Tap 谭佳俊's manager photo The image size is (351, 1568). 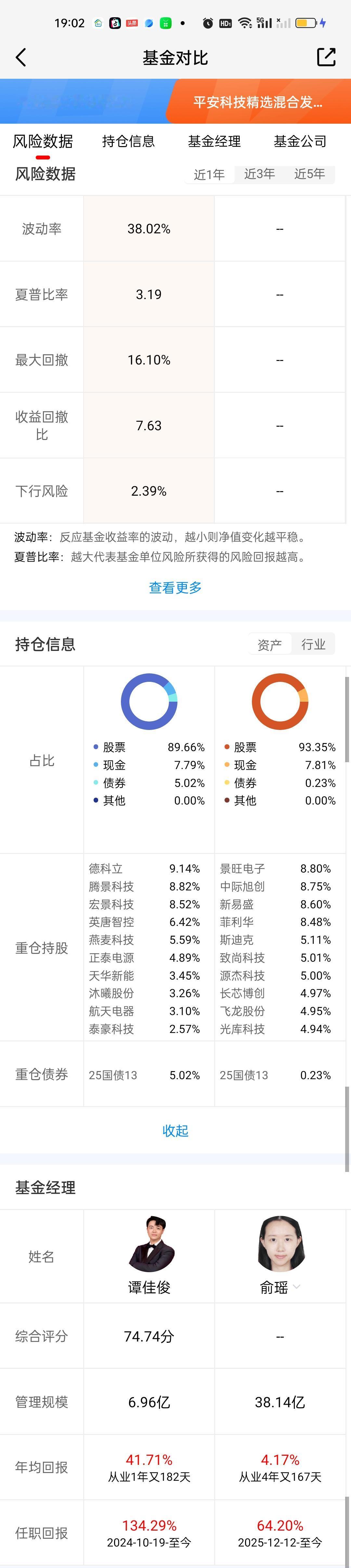coord(149,1244)
